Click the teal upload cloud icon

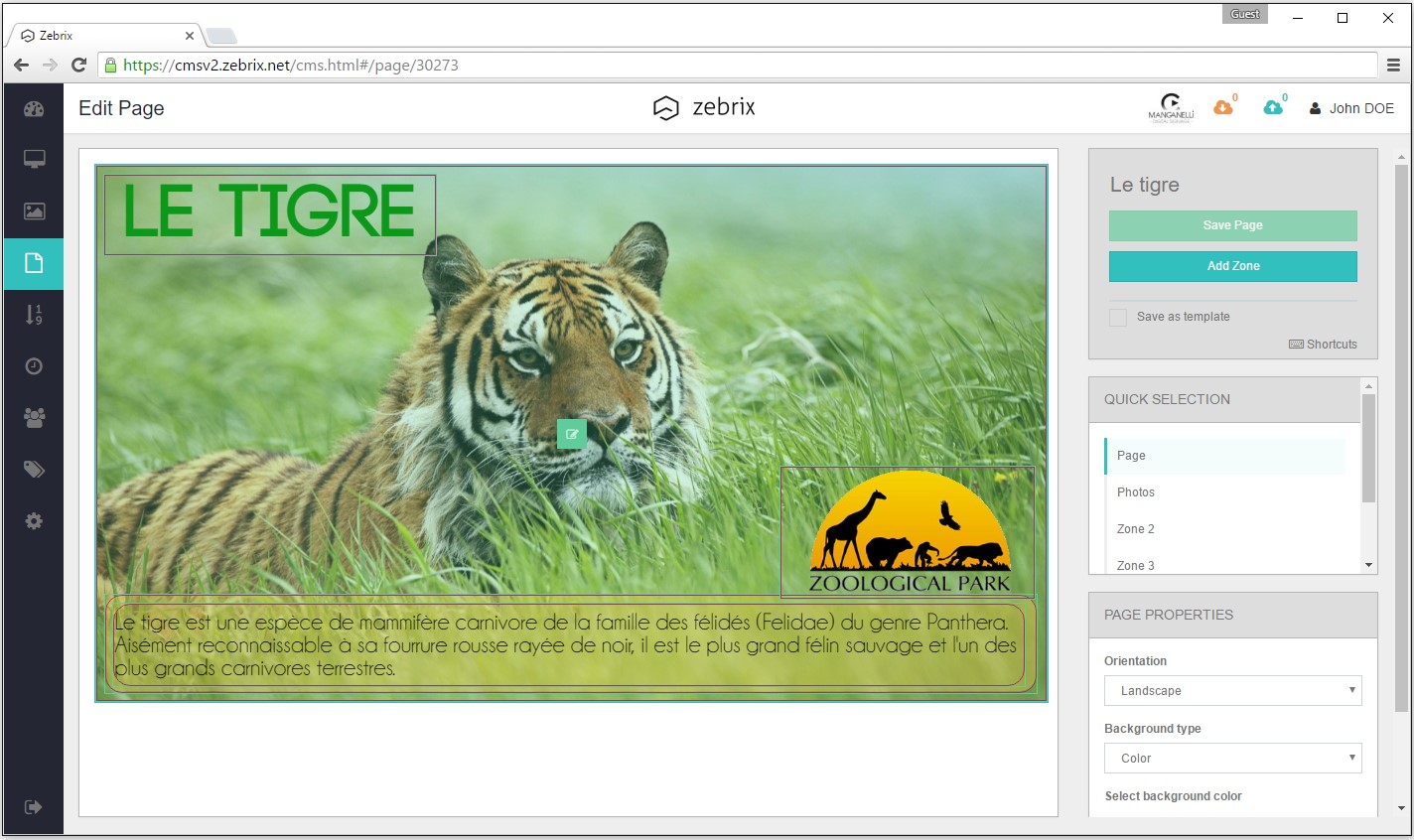coord(1274,107)
